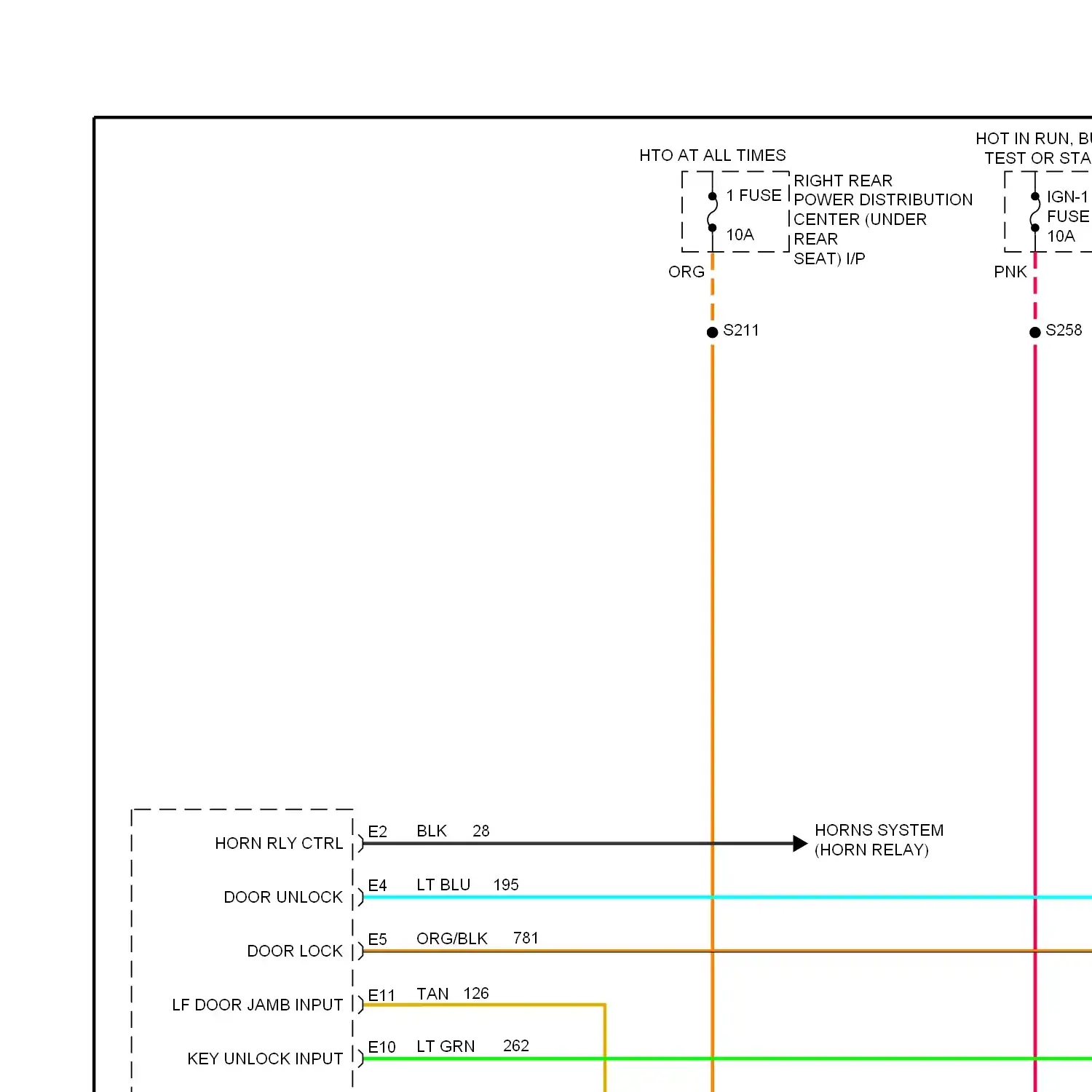Click the 'ORG' wire color label
This screenshot has height=1092, width=1092.
[x=687, y=272]
